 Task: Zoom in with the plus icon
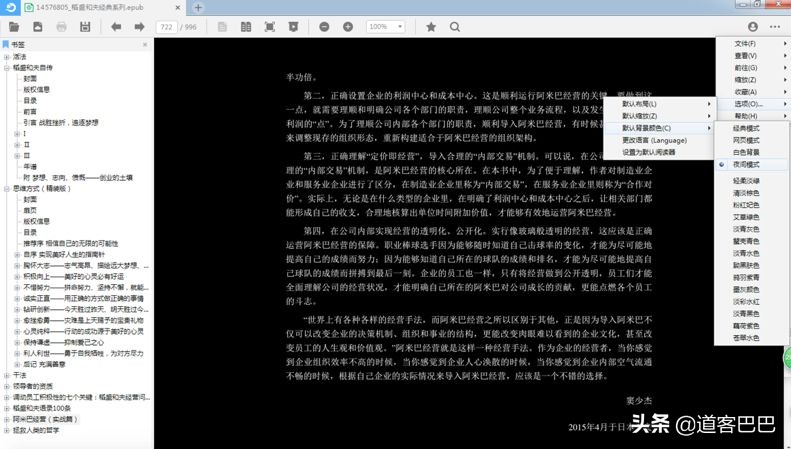pos(348,27)
